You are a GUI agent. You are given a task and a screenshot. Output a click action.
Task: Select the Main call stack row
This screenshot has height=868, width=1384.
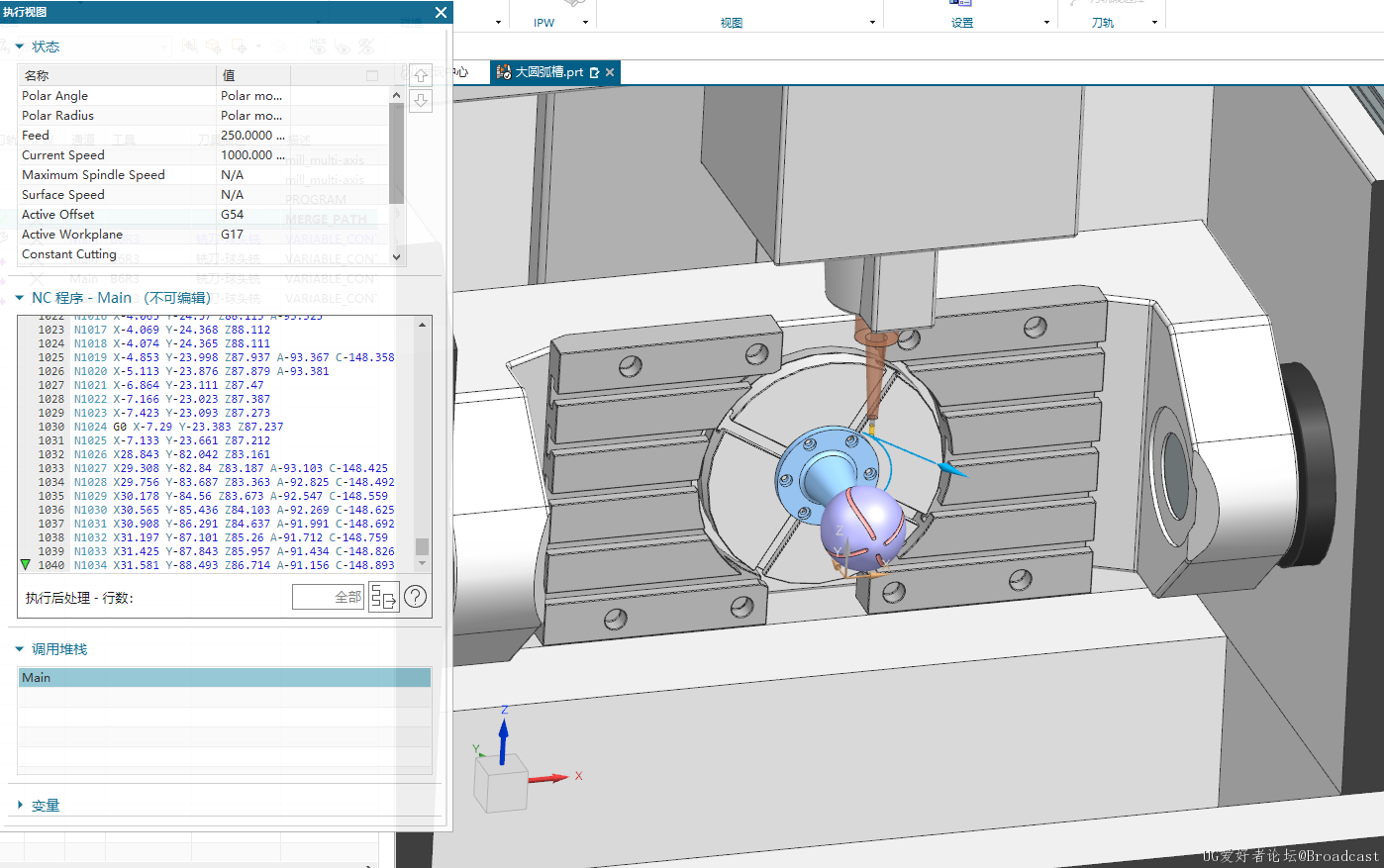click(x=225, y=678)
